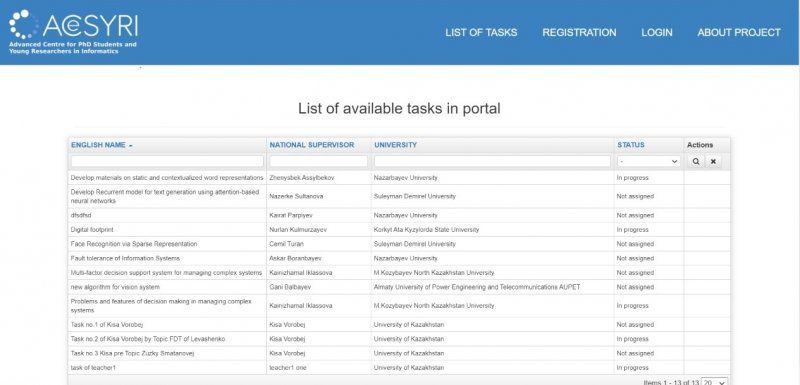Click 'Suleyman Demirel University' in Face Recognition row
The height and width of the screenshot is (385, 800).
pos(415,244)
